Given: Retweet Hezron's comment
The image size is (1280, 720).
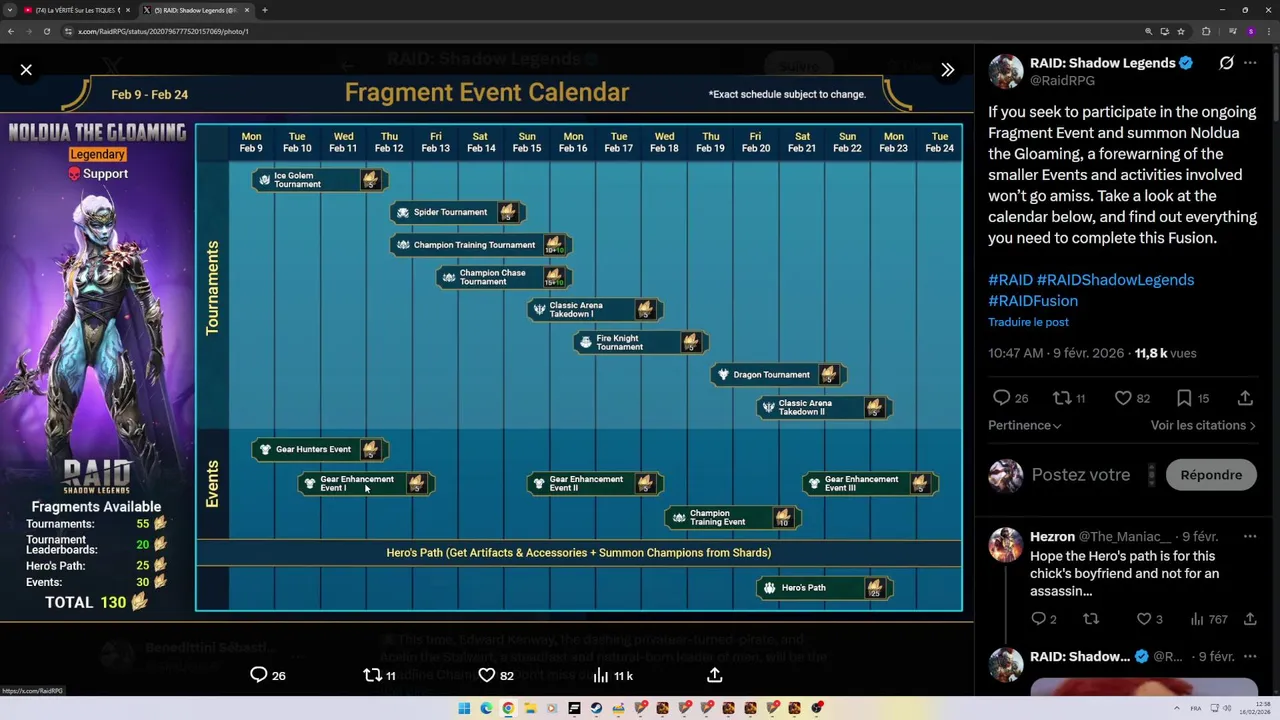Looking at the screenshot, I should click(1091, 619).
